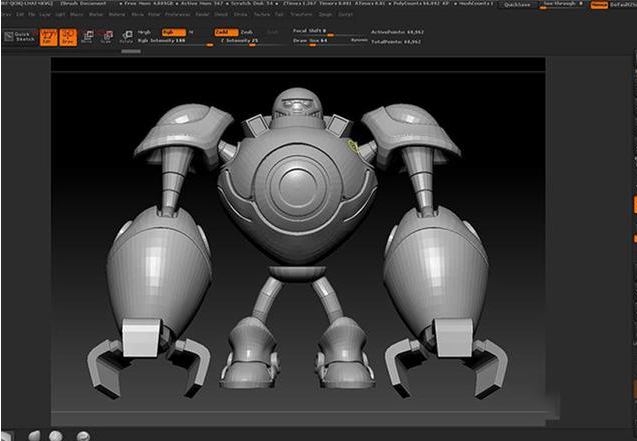Open the Light menu
Viewport: 637px width, 441px height.
[x=60, y=14]
